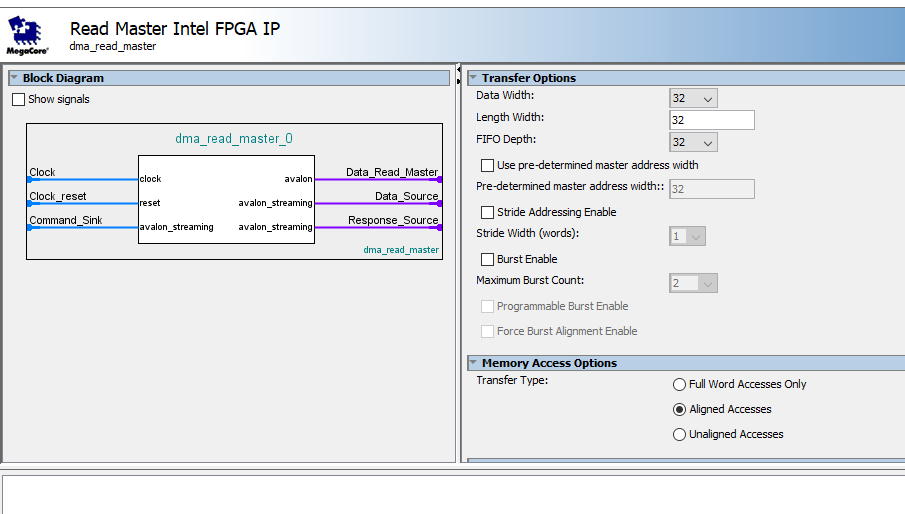Click the Pre-determined master address width field
905x514 pixels.
[712, 189]
